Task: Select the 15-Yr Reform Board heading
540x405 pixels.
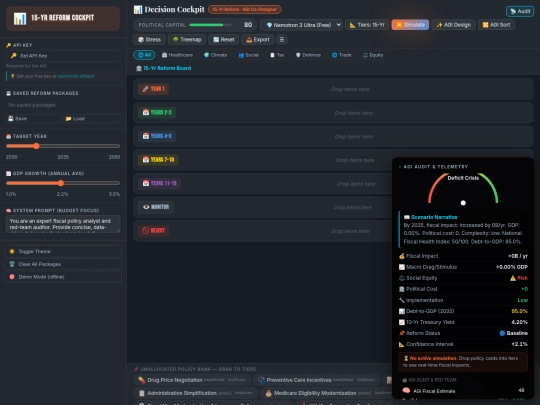Action: point(164,68)
